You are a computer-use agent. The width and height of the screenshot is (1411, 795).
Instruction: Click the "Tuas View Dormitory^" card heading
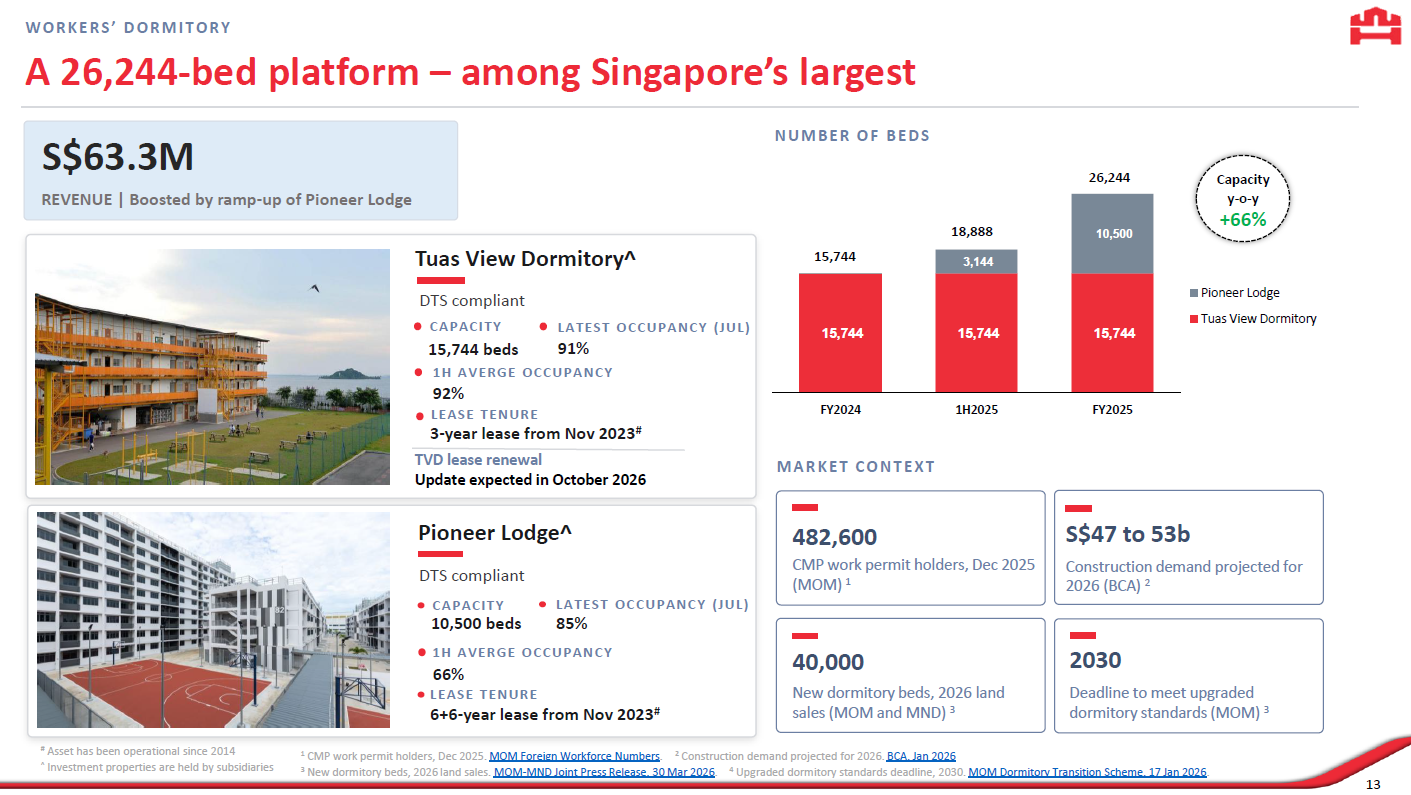click(x=526, y=259)
